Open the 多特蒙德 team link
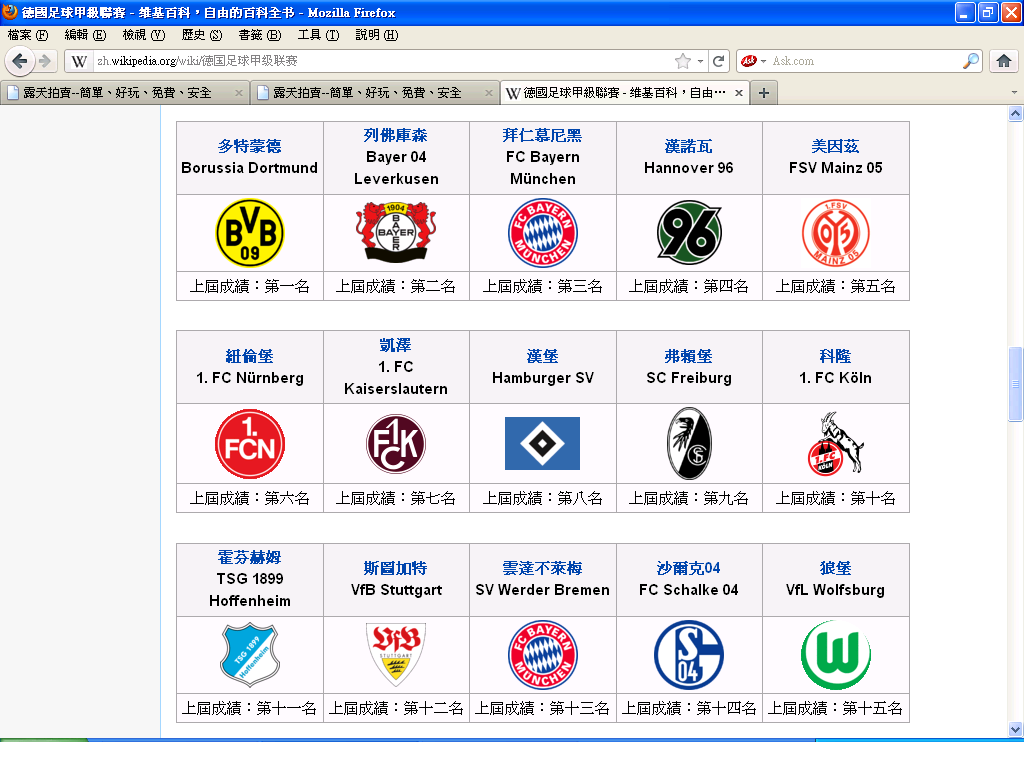The height and width of the screenshot is (765, 1024). point(249,146)
